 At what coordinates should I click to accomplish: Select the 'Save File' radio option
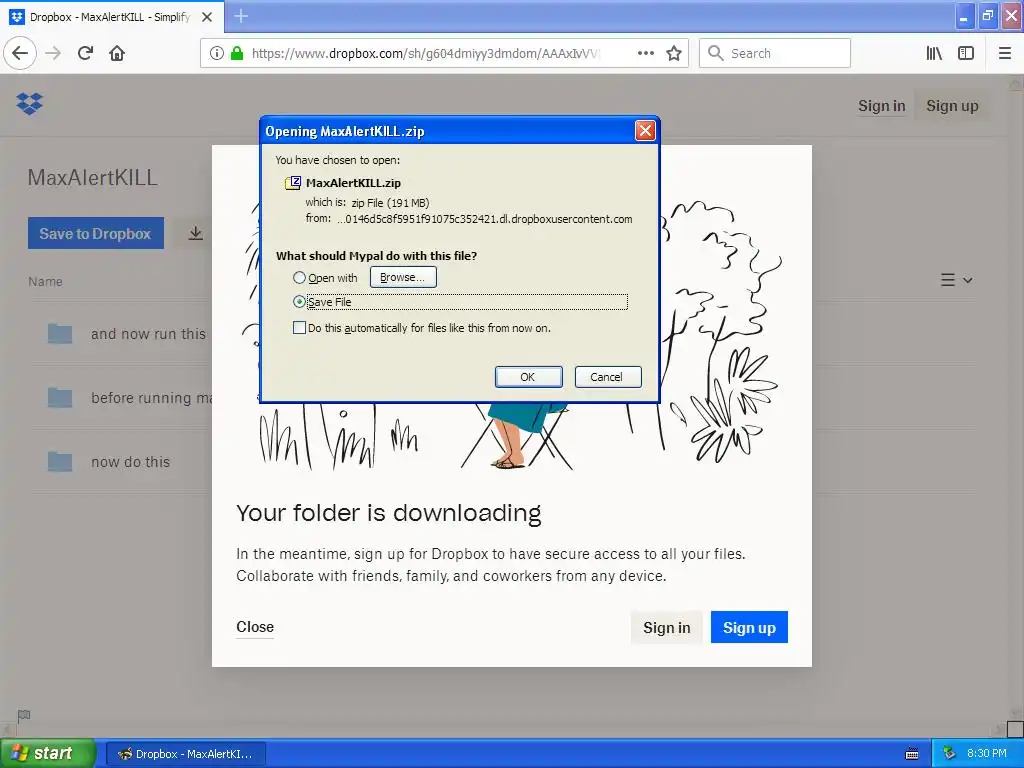pos(299,301)
